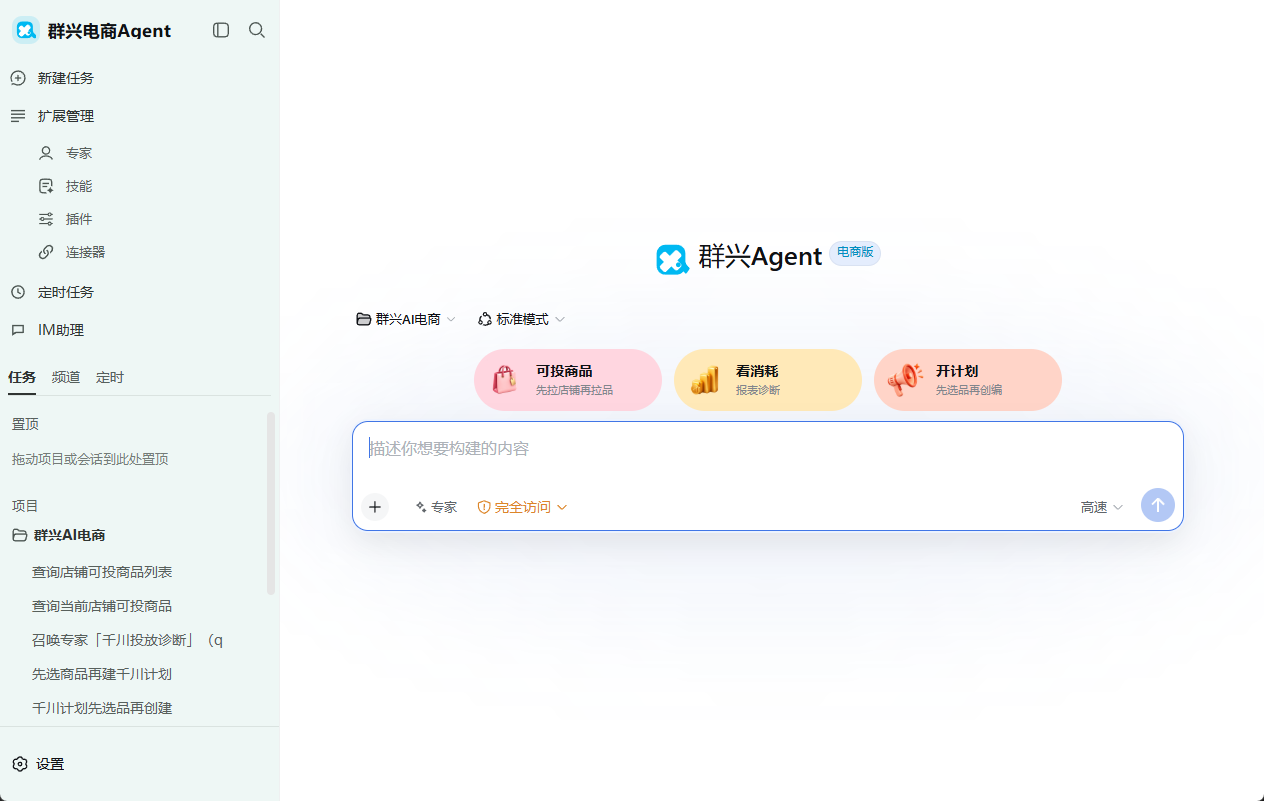Click the chat bubble icon beside IM助理
The image size is (1264, 801).
[x=18, y=330]
